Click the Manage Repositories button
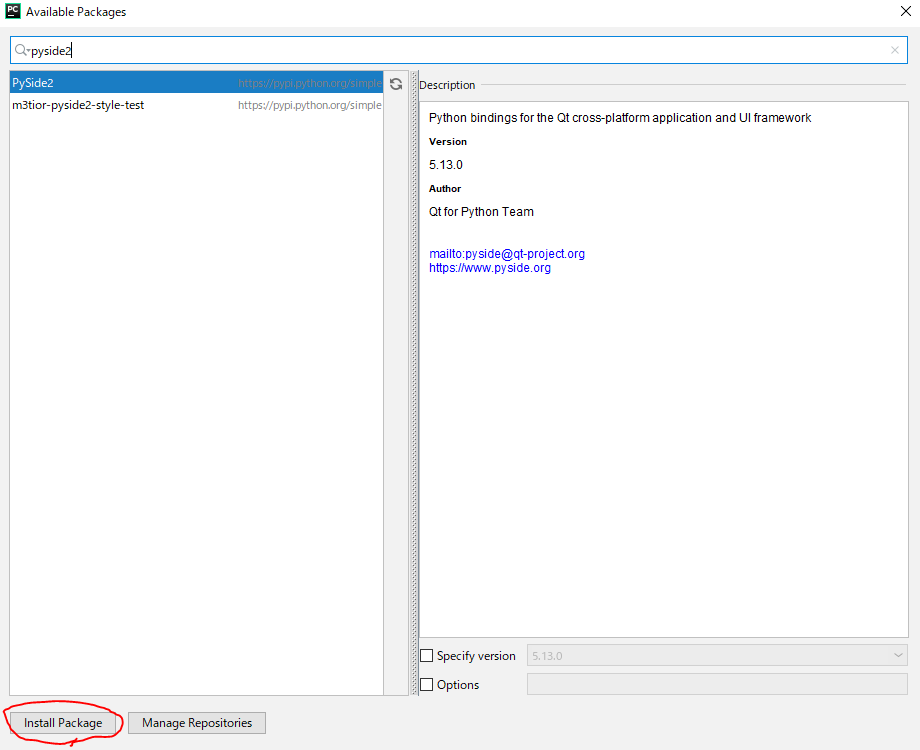920x750 pixels. 197,723
